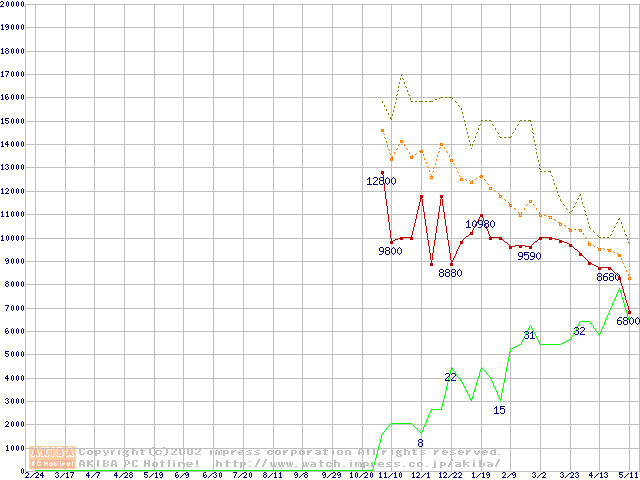
Task: Click the 10000 y-axis label
Action: [x=12, y=238]
